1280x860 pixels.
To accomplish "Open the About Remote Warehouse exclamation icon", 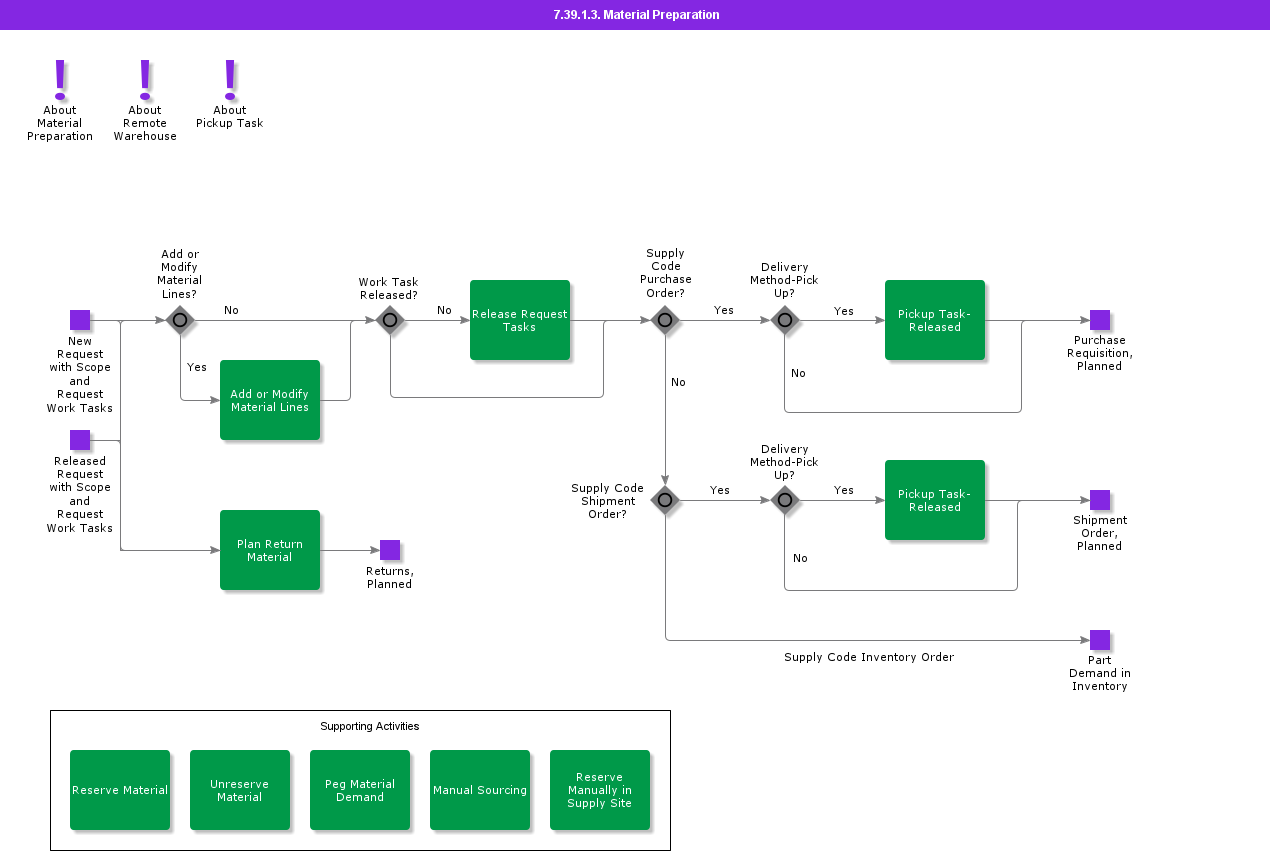I will point(145,80).
